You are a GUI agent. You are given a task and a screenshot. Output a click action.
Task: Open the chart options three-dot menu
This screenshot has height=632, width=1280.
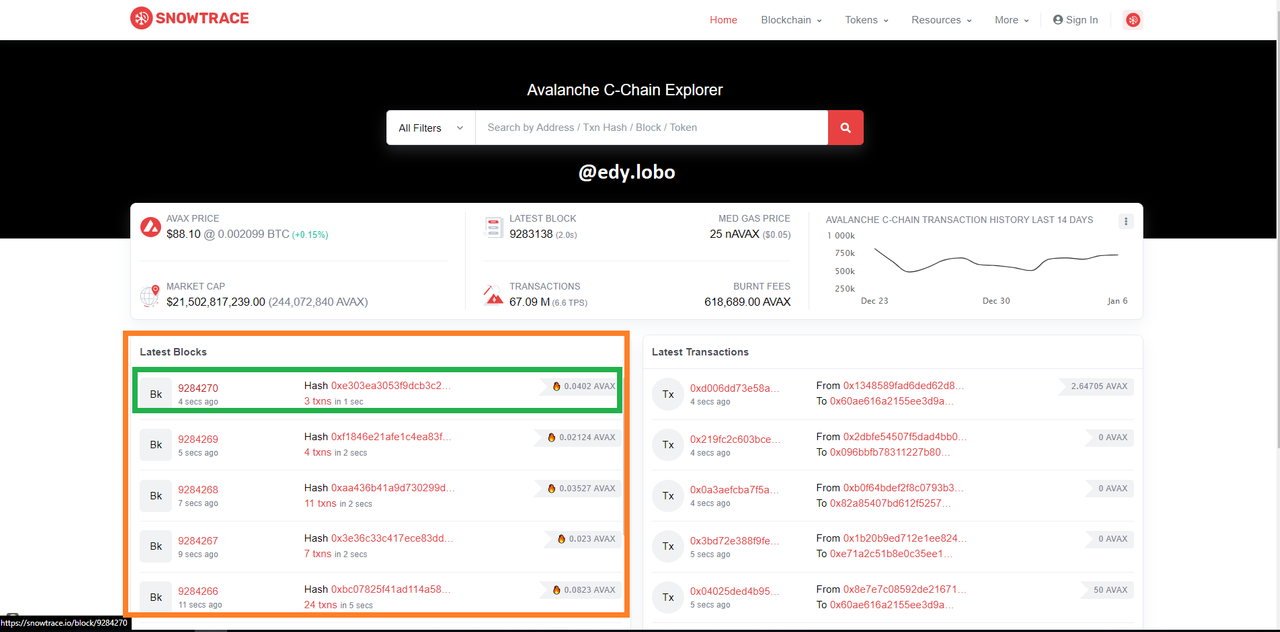(1126, 221)
